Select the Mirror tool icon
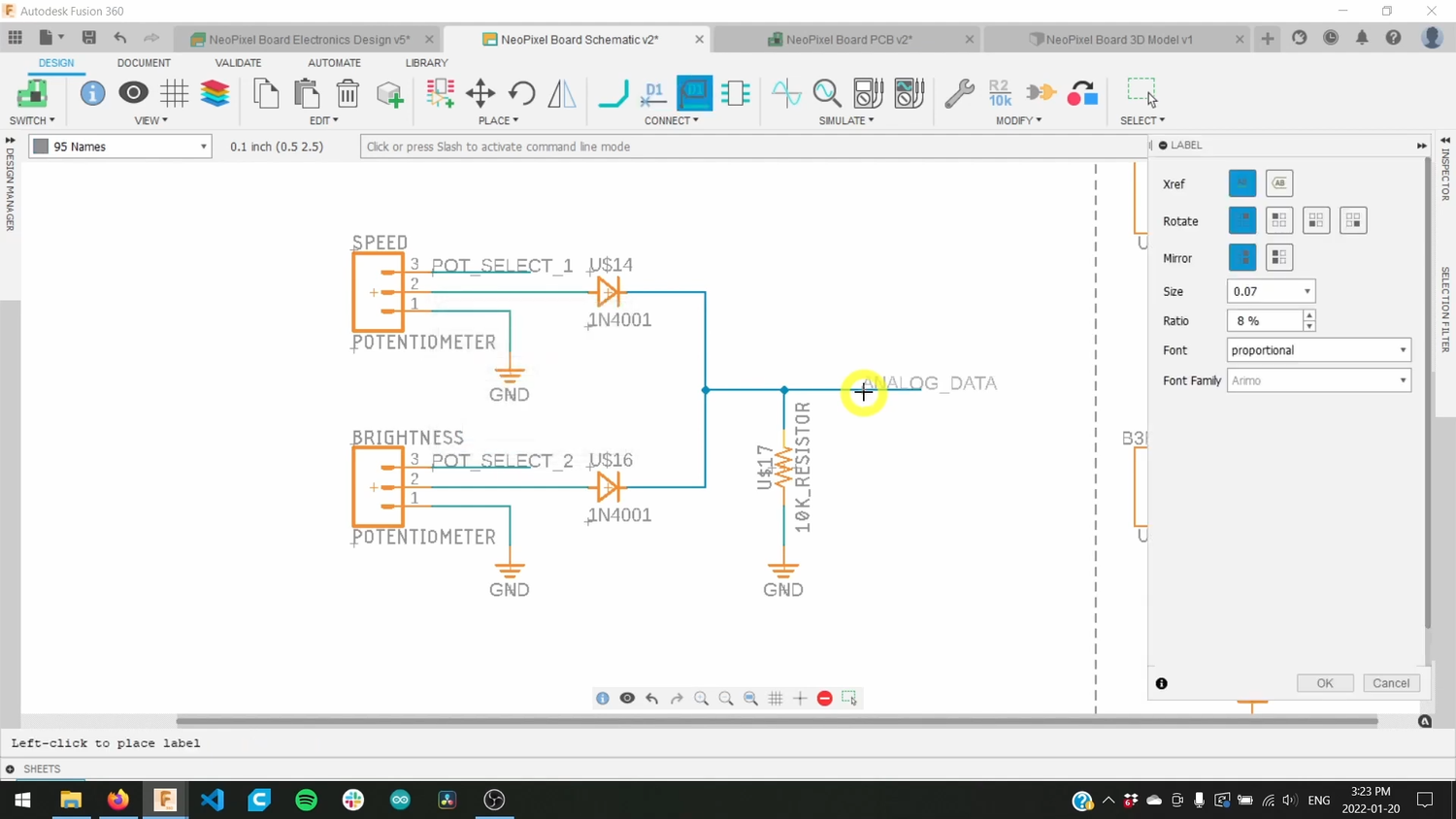1456x819 pixels. [561, 93]
